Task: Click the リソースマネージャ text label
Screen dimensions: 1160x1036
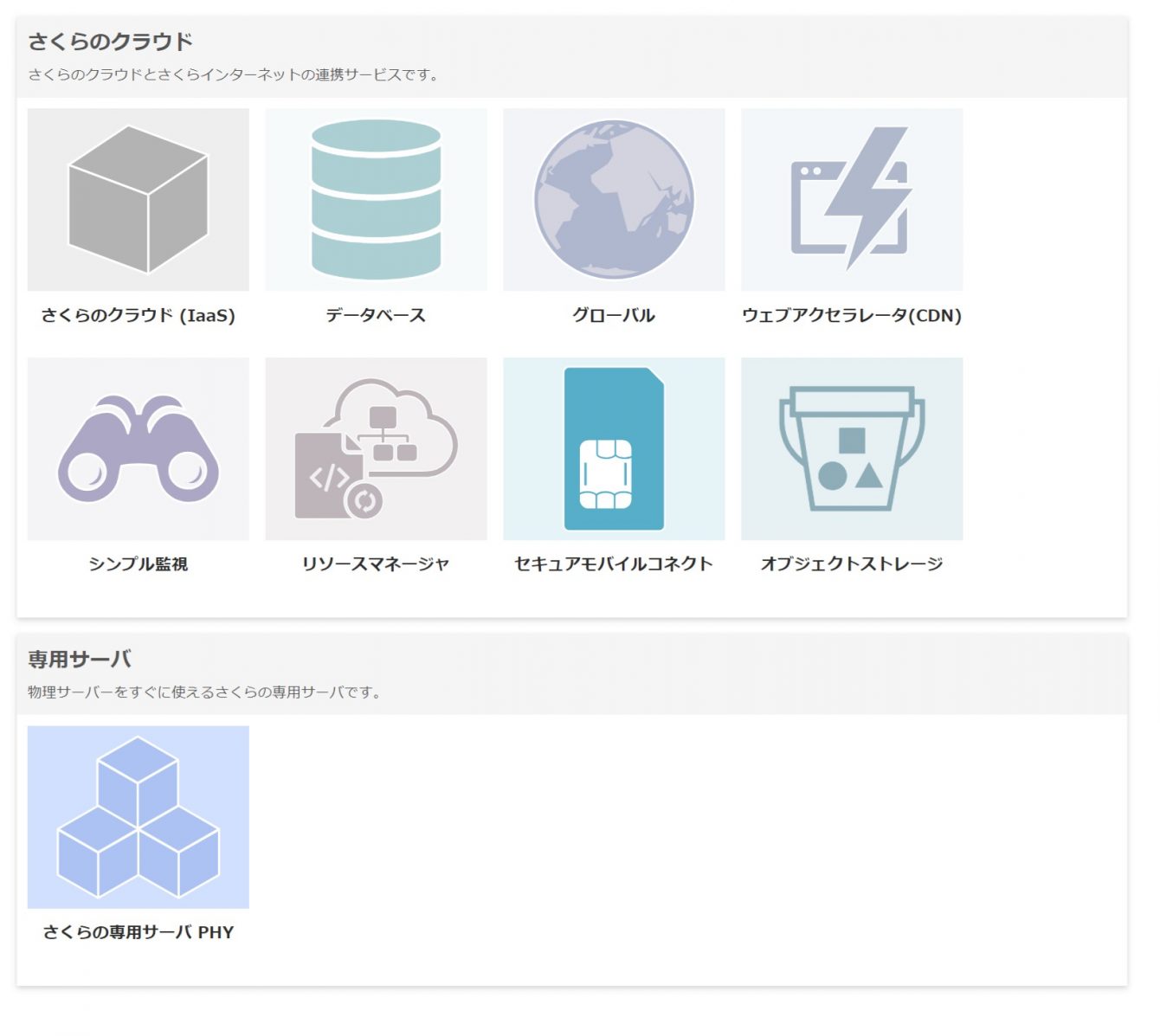Action: [x=376, y=563]
